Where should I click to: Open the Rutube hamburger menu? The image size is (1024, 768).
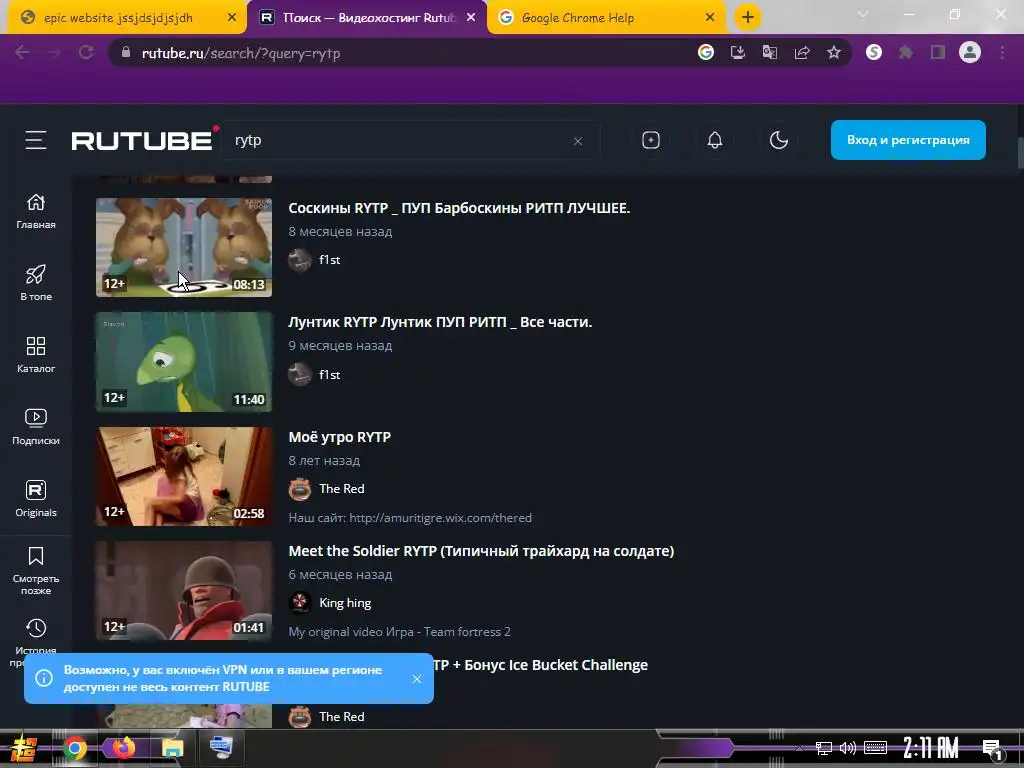click(x=36, y=140)
